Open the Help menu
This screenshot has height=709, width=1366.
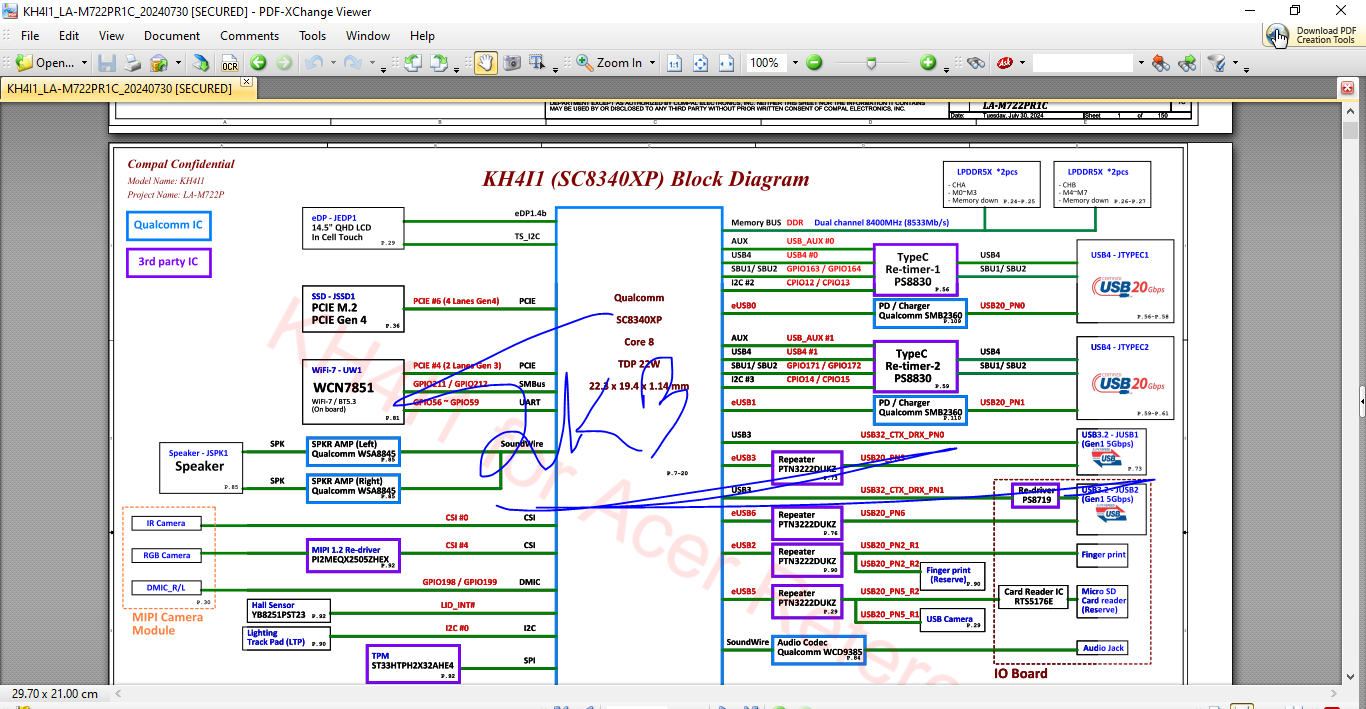point(422,35)
